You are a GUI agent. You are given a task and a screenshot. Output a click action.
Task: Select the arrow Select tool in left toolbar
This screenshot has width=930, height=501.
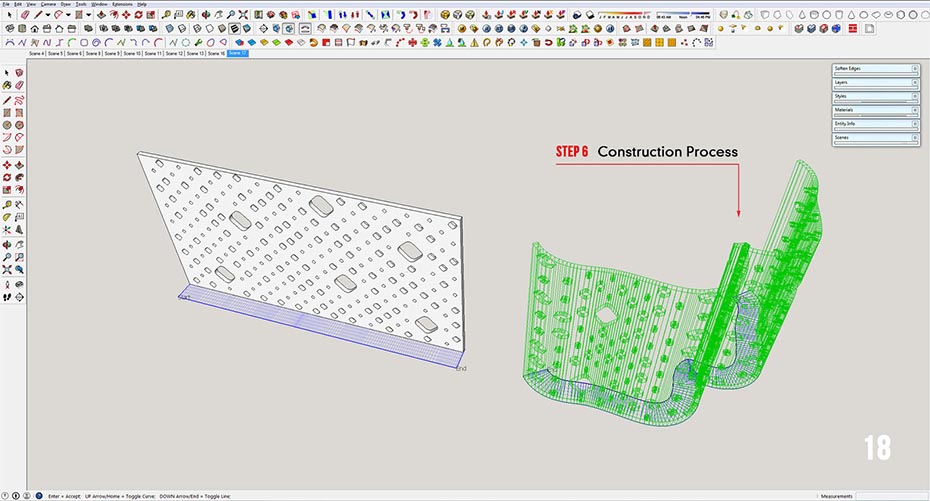[x=7, y=73]
